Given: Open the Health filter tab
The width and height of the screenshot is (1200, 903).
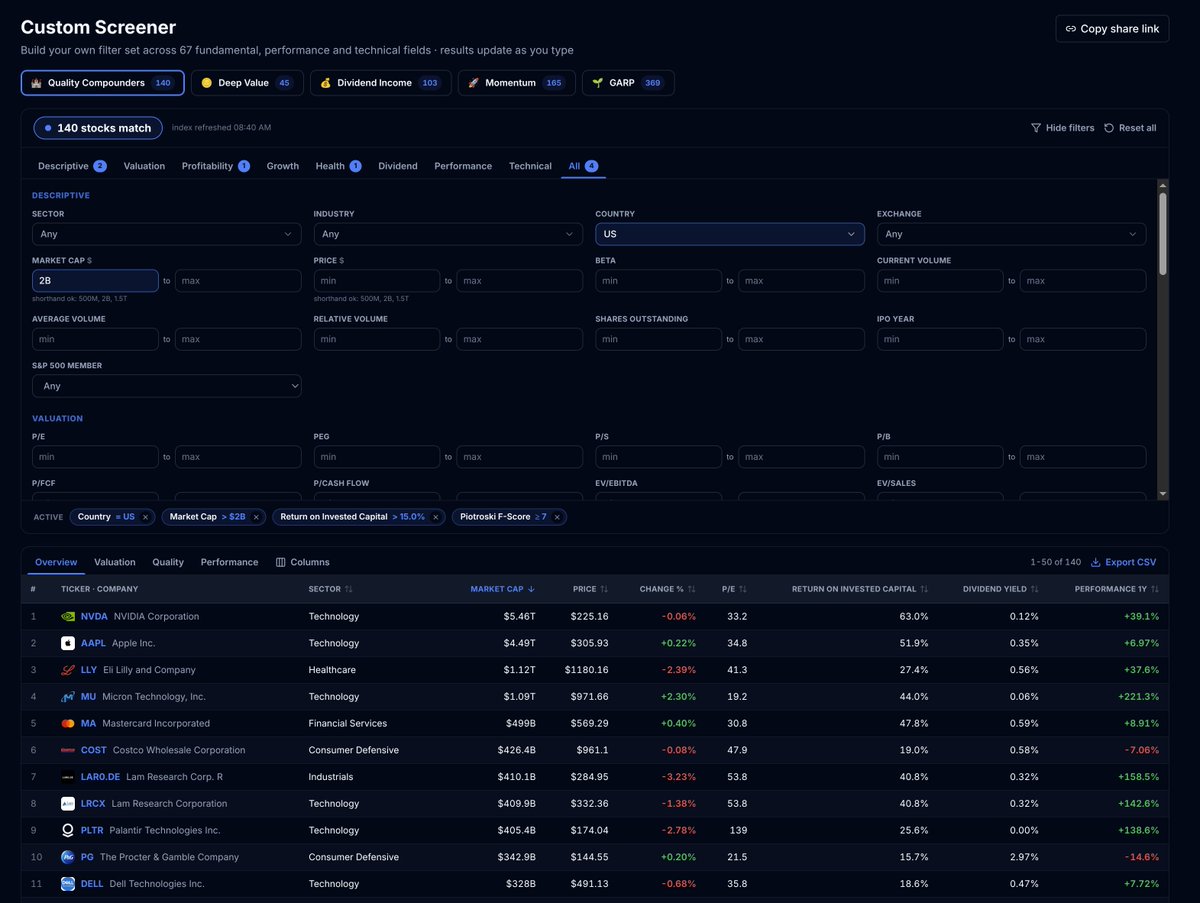Looking at the screenshot, I should pos(338,166).
